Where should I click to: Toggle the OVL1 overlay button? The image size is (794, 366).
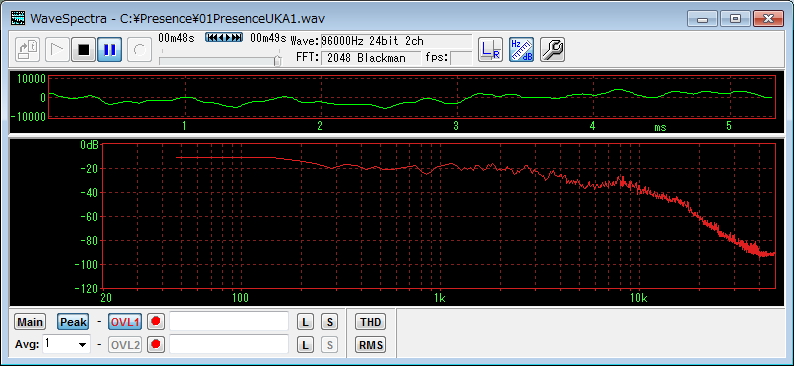[125, 321]
